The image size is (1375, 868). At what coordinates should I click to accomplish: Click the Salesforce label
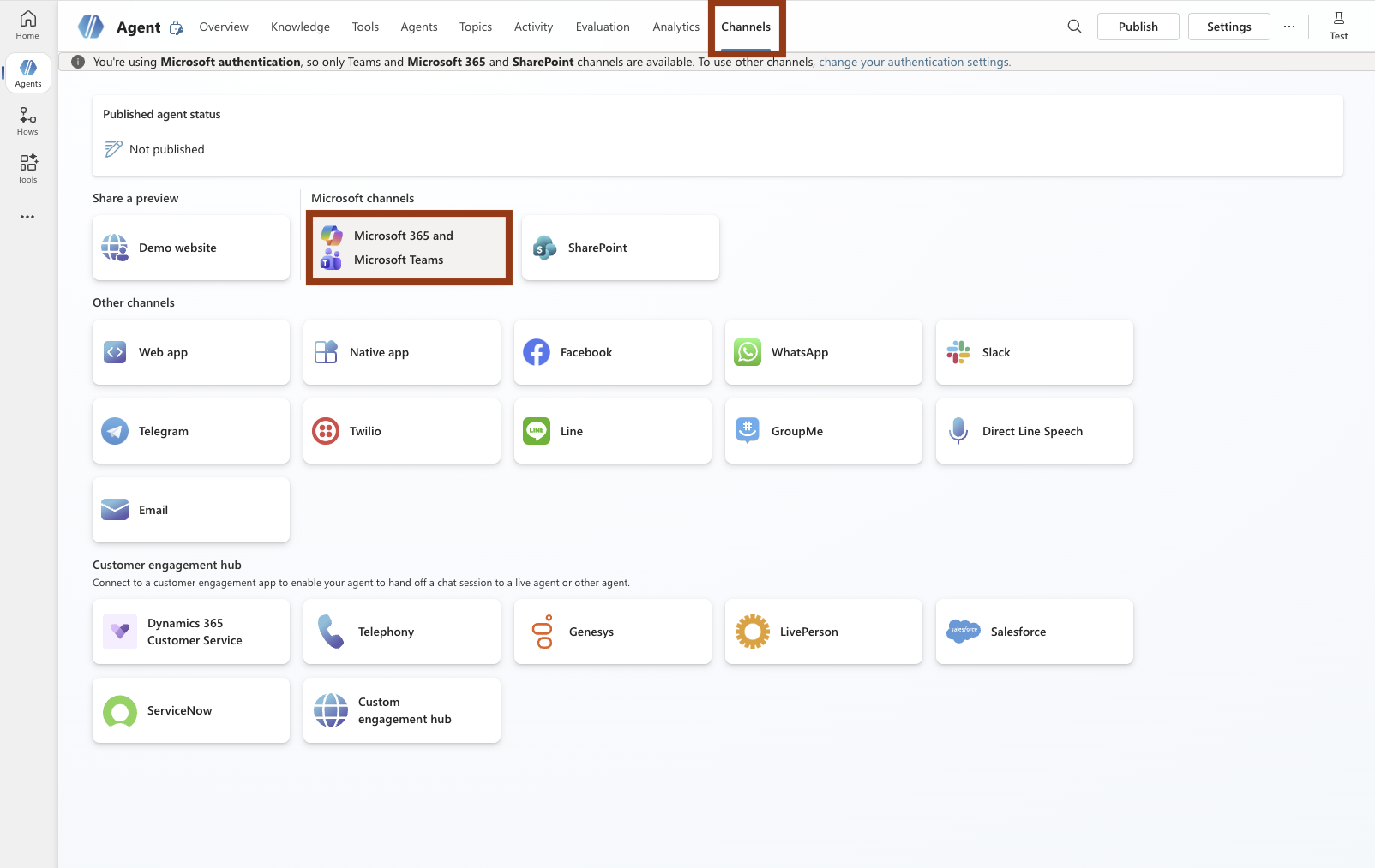coord(1018,632)
